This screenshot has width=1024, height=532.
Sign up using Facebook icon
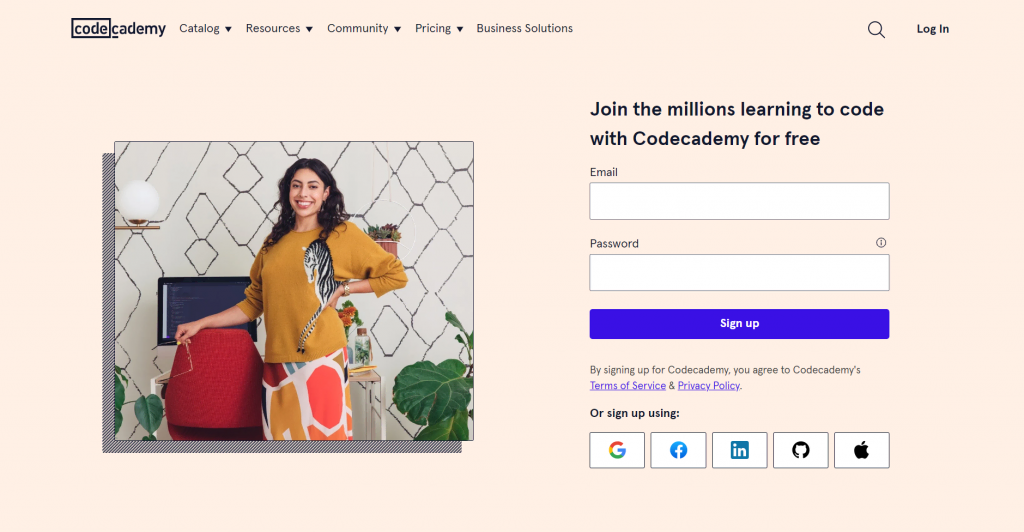(x=678, y=450)
